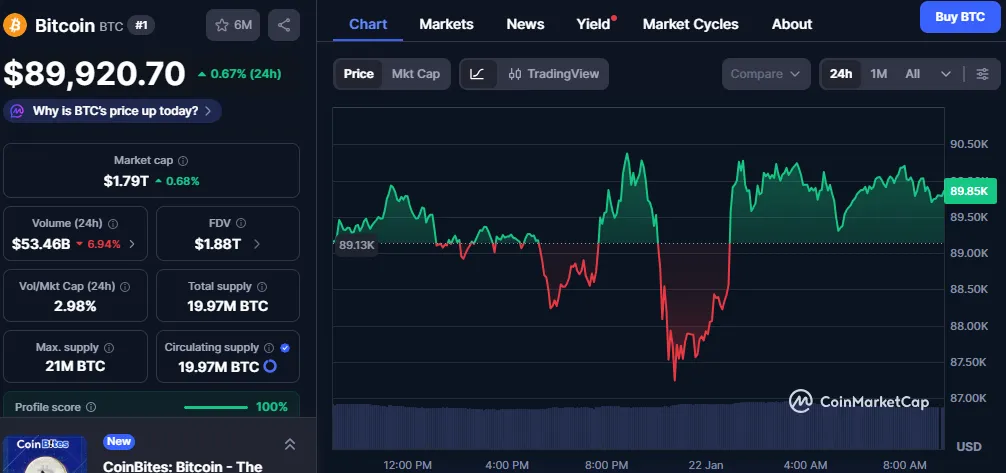1006x473 pixels.
Task: Select the 24h time range
Action: 840,74
